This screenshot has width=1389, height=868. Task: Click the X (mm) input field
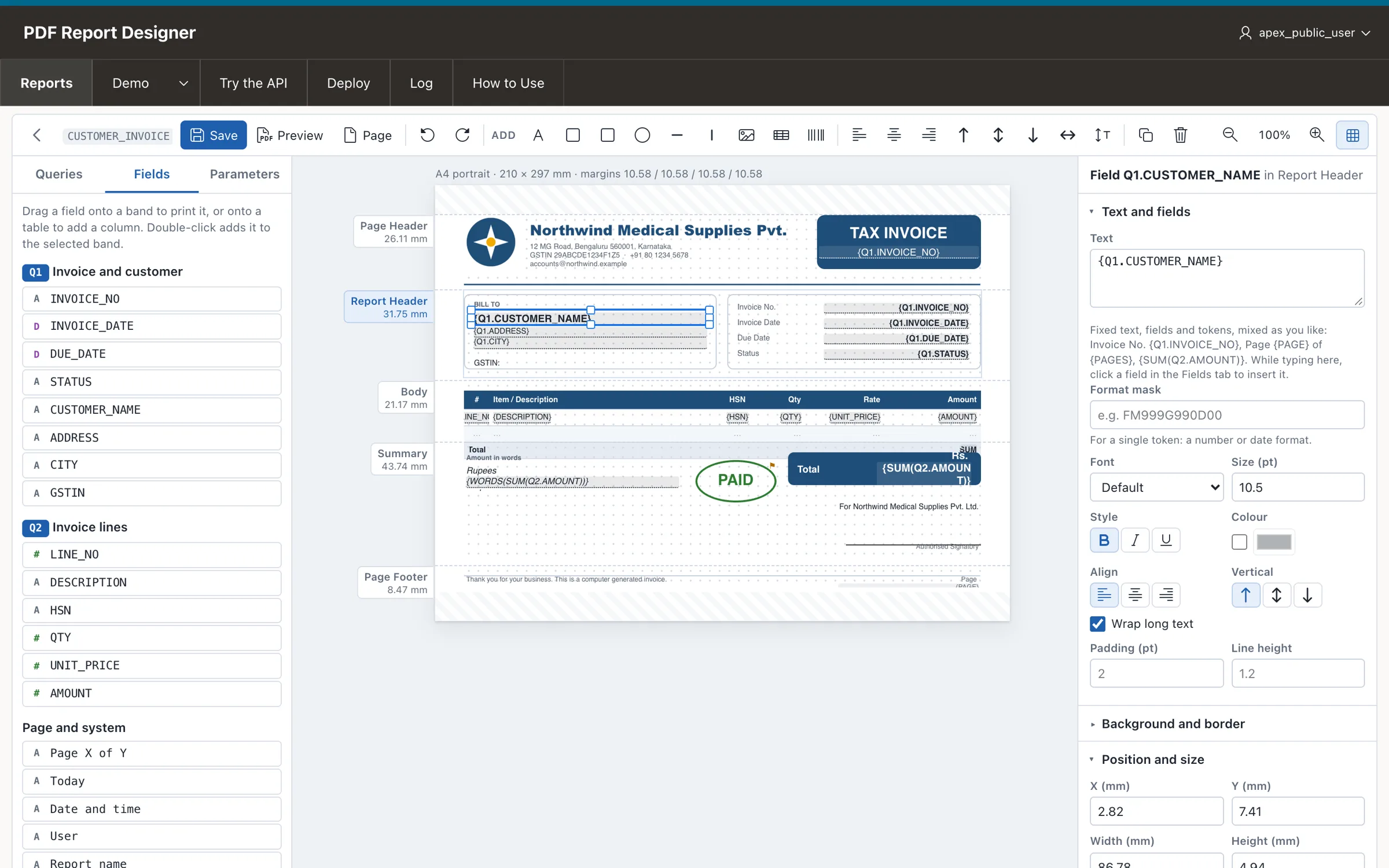pos(1156,811)
